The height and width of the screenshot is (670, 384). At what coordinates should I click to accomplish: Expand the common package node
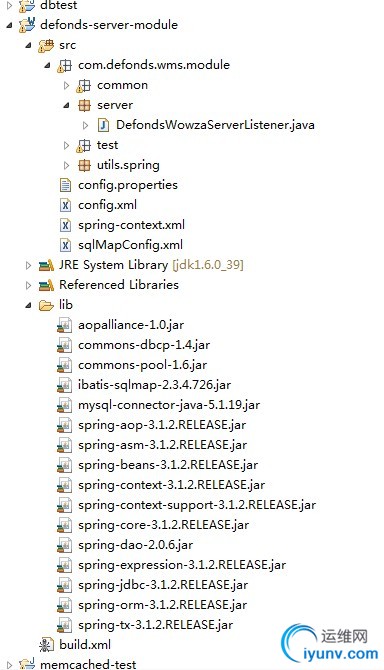click(66, 85)
